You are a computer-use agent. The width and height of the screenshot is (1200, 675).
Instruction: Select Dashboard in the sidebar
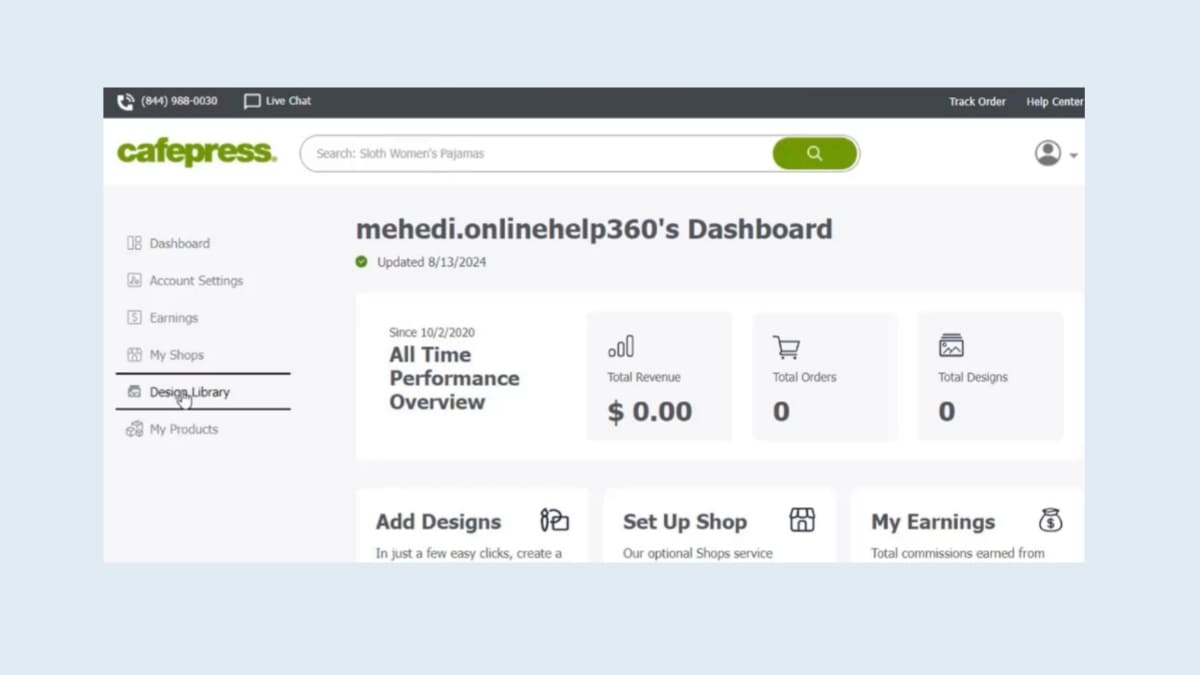point(179,243)
